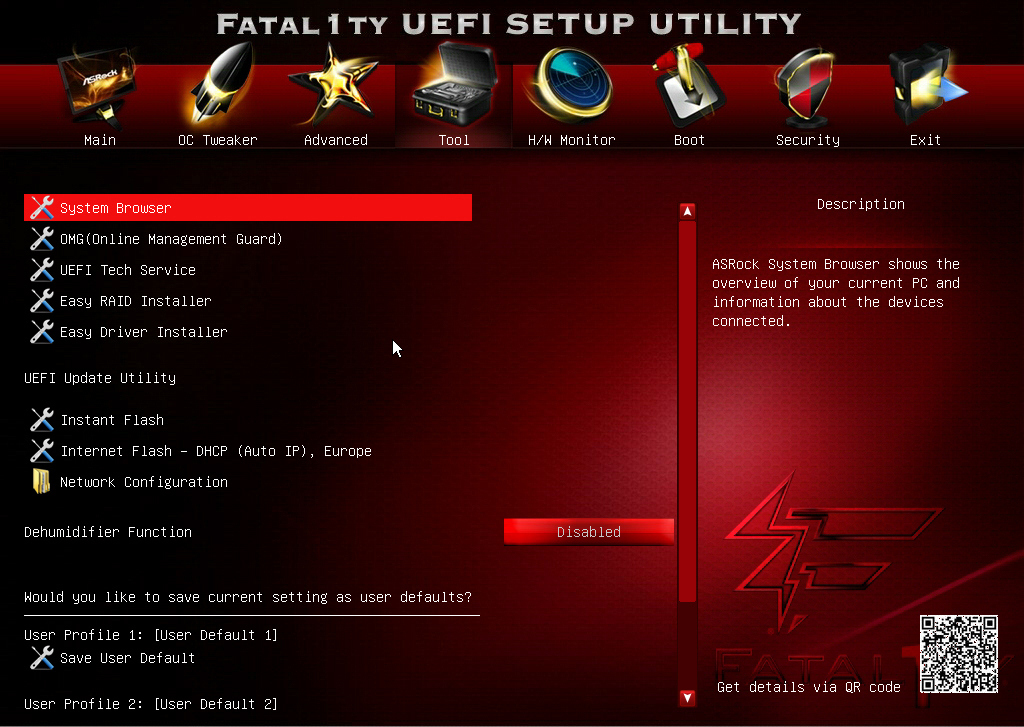The image size is (1024, 727).
Task: Switch to OC Tweaker tab label
Action: point(218,140)
